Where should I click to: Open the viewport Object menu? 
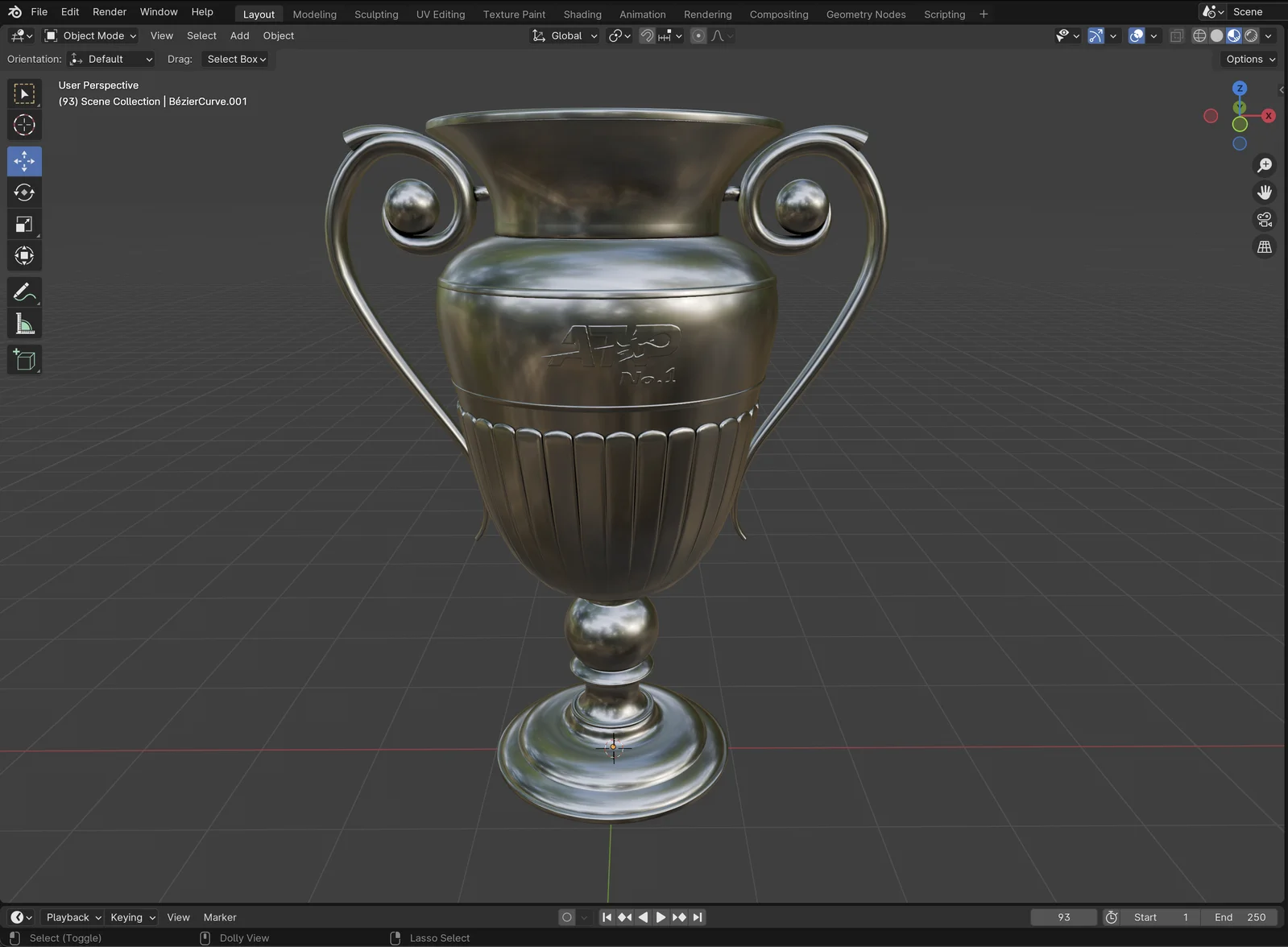click(x=279, y=35)
